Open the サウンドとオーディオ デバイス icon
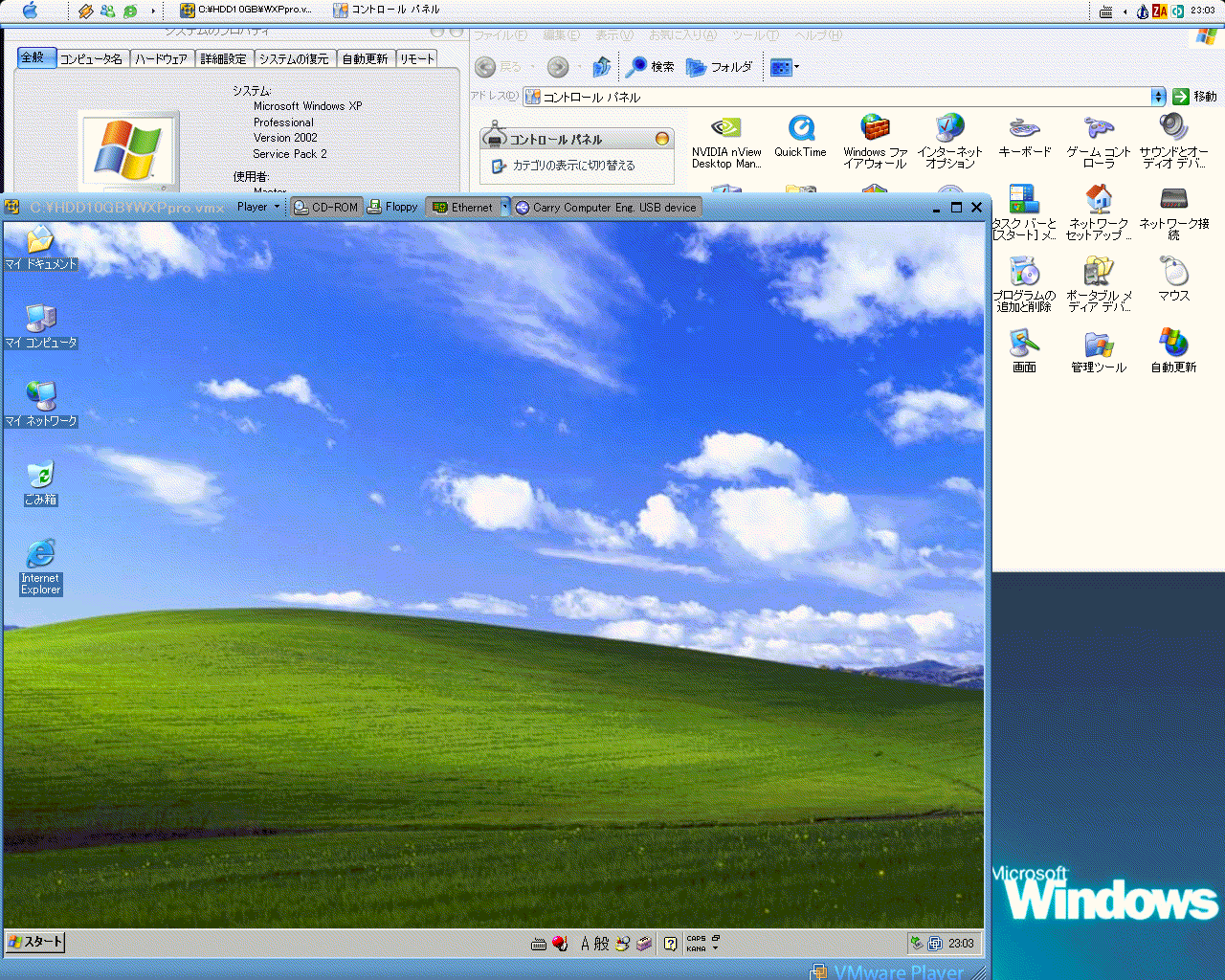Image resolution: width=1225 pixels, height=980 pixels. pyautogui.click(x=1173, y=142)
